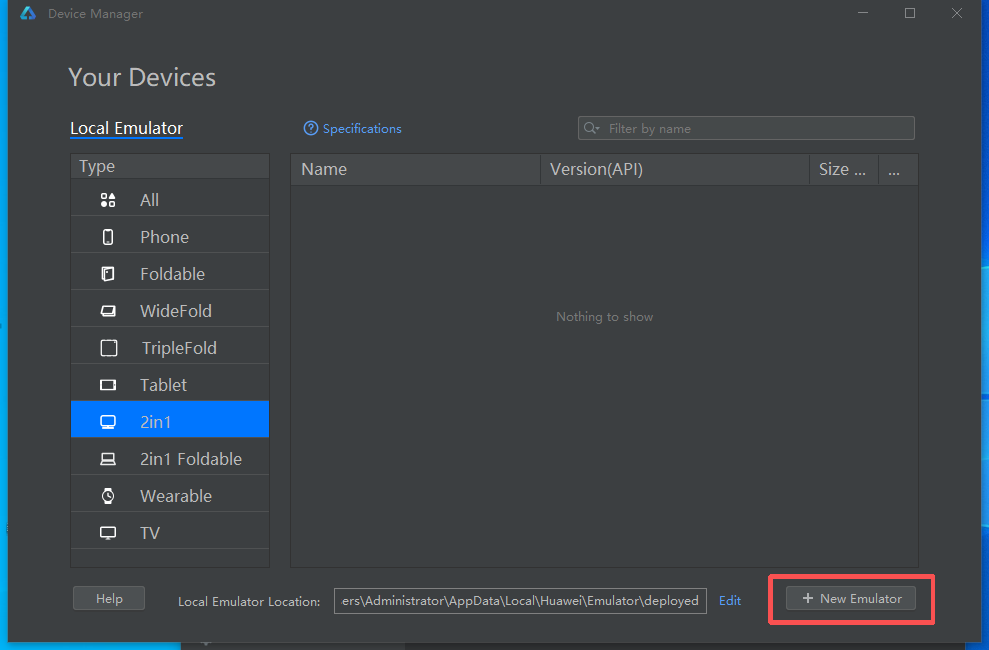Choose the Tablet device icon
This screenshot has width=989, height=650.
108,385
